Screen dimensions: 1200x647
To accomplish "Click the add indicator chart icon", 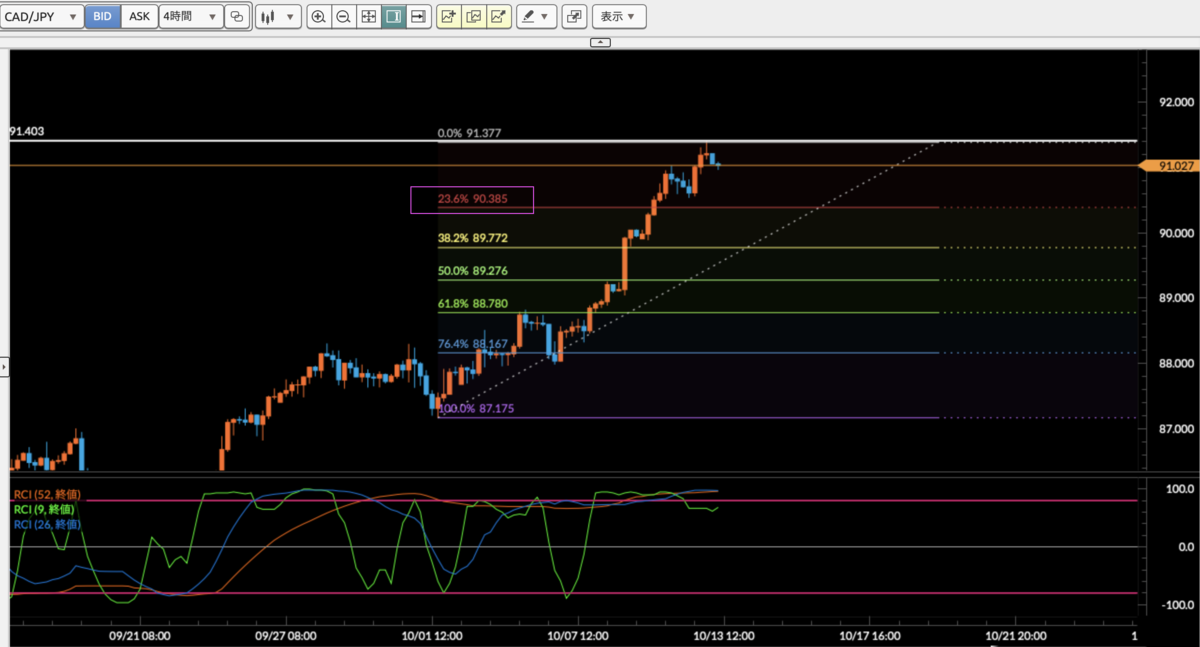I will coord(449,16).
